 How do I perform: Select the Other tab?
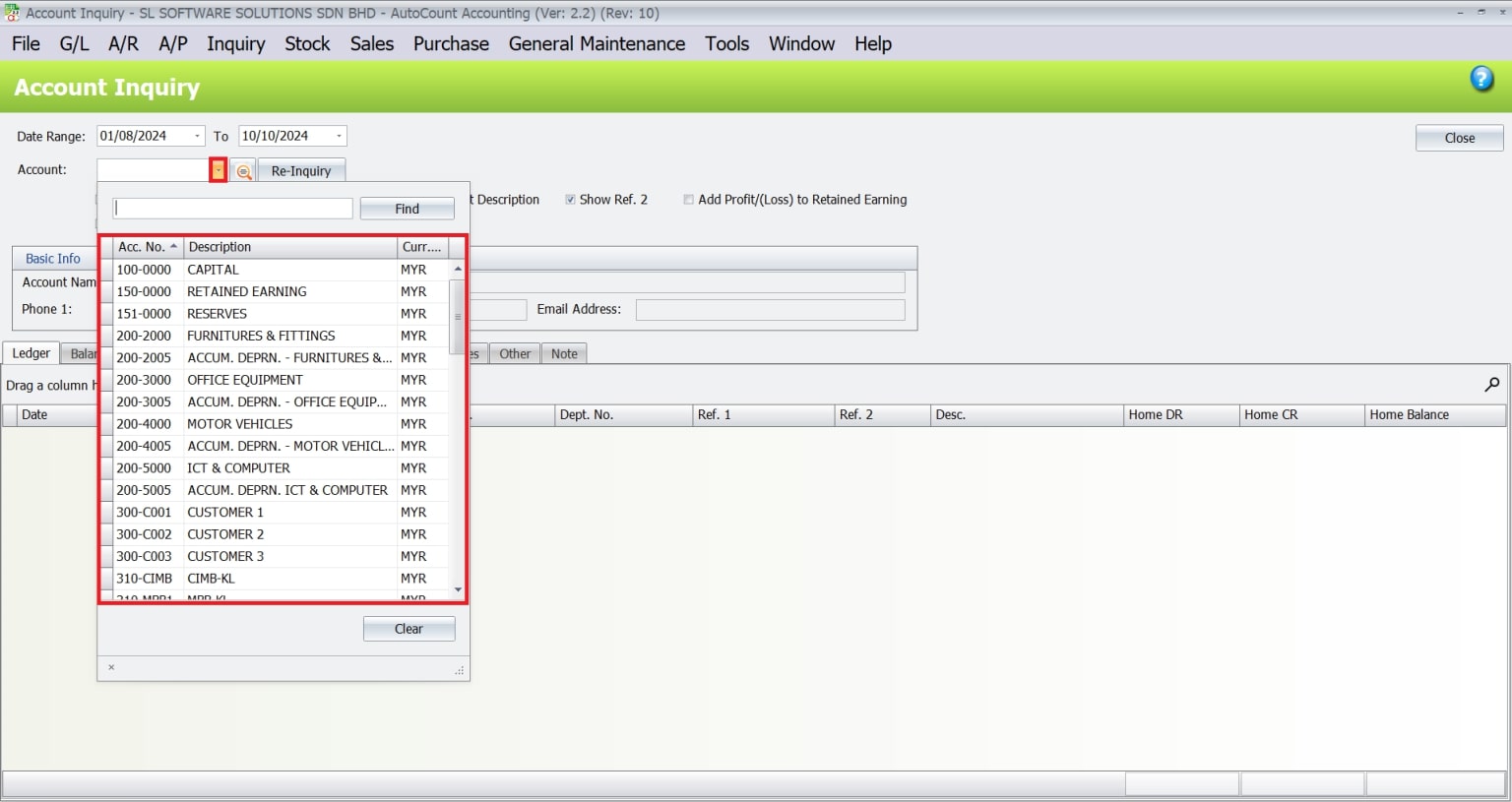pos(514,353)
